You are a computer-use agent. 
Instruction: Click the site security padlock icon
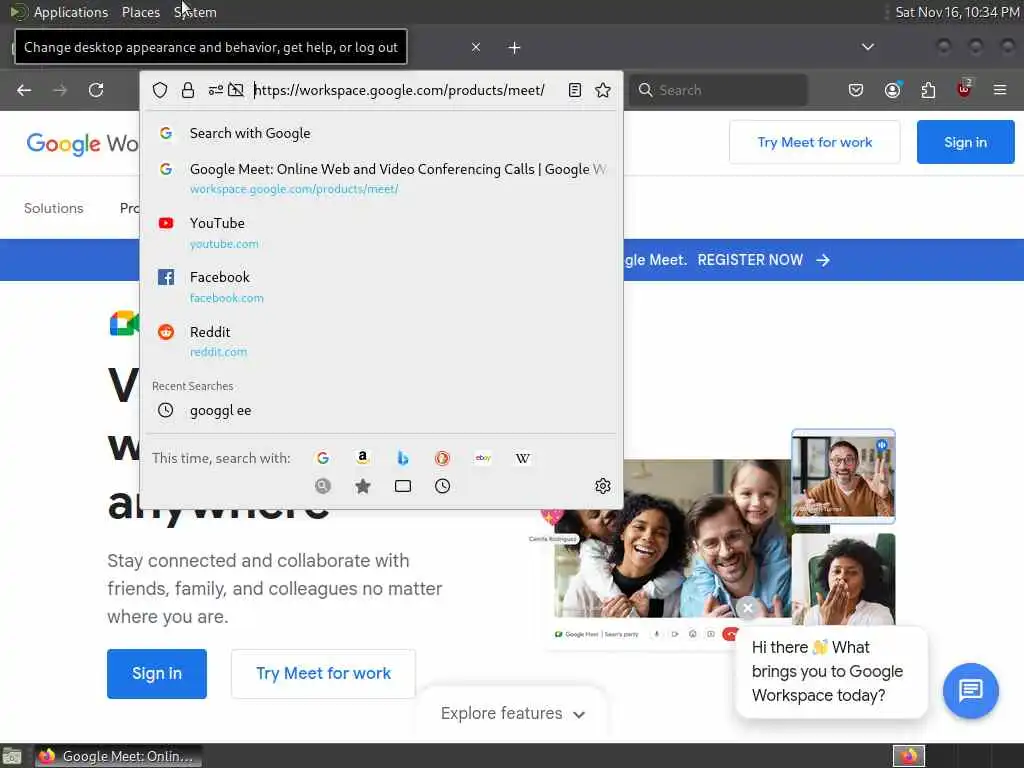coord(188,90)
